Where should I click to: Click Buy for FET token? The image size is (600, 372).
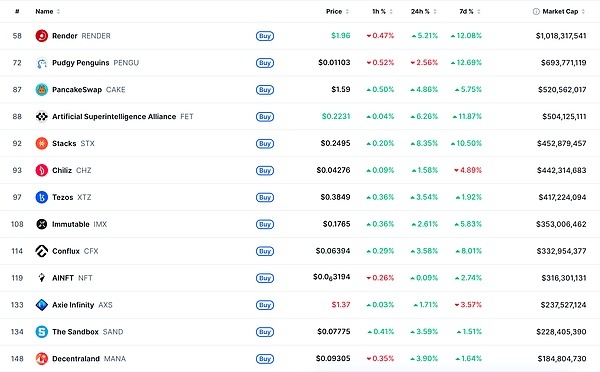pos(265,117)
